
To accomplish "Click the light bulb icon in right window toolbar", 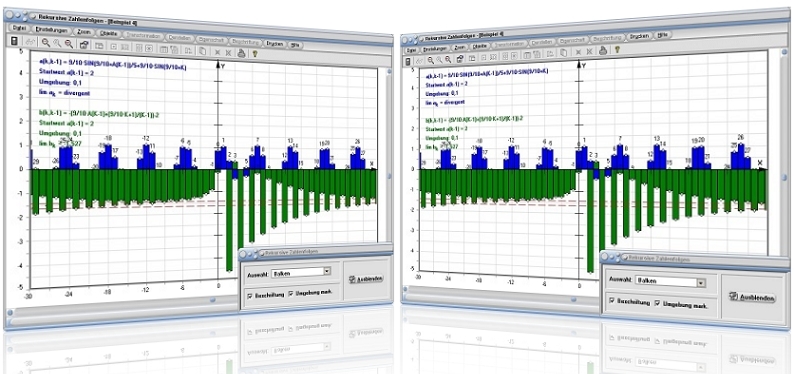I will [x=617, y=50].
